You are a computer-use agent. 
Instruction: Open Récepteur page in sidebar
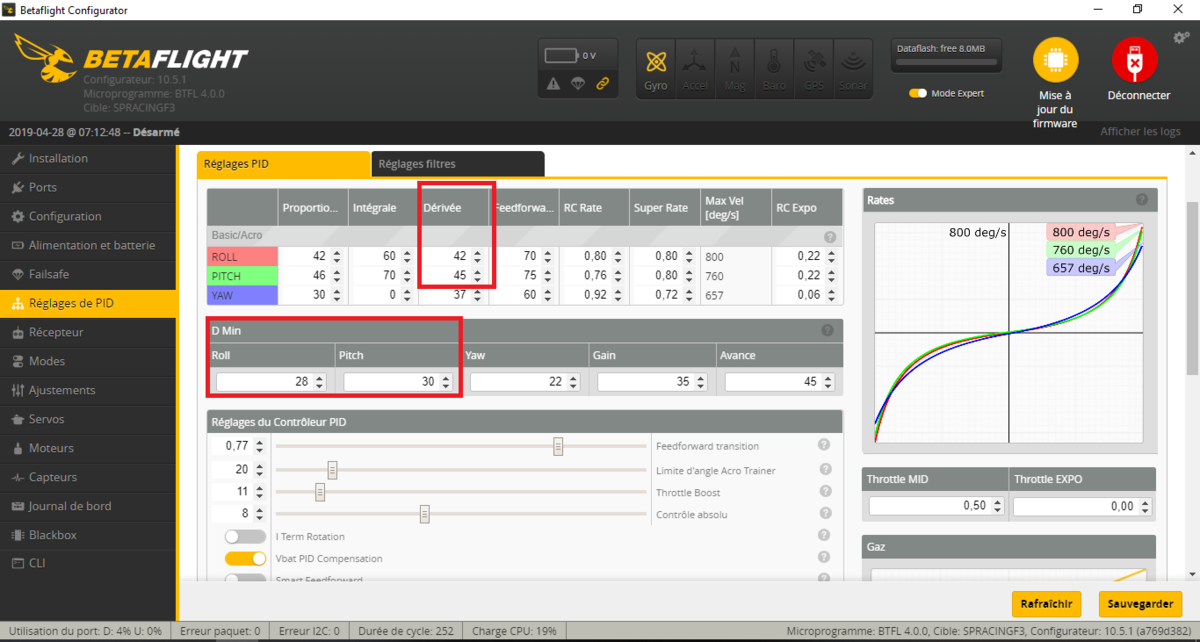click(88, 332)
